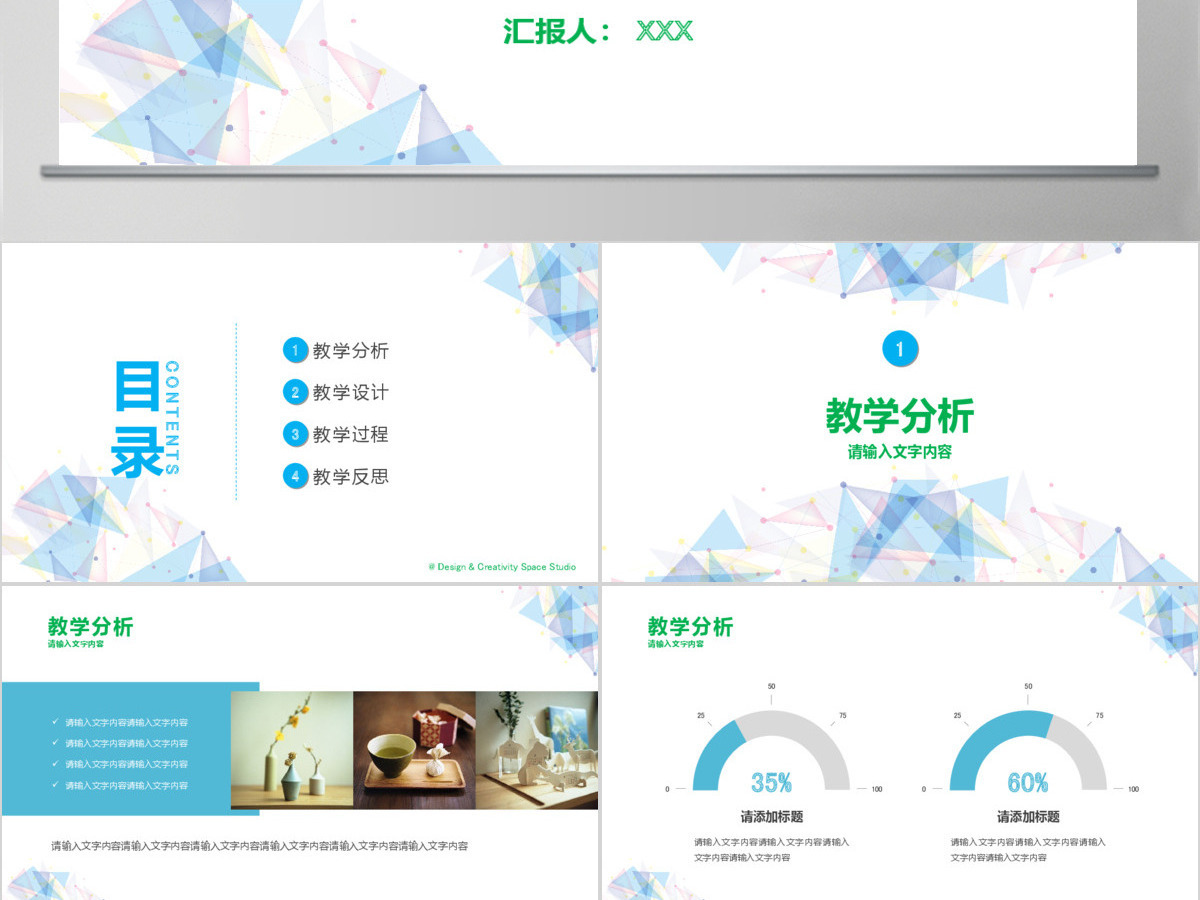Select the XXX presenter name placeholder
Screen dimensions: 1200x900
click(664, 31)
